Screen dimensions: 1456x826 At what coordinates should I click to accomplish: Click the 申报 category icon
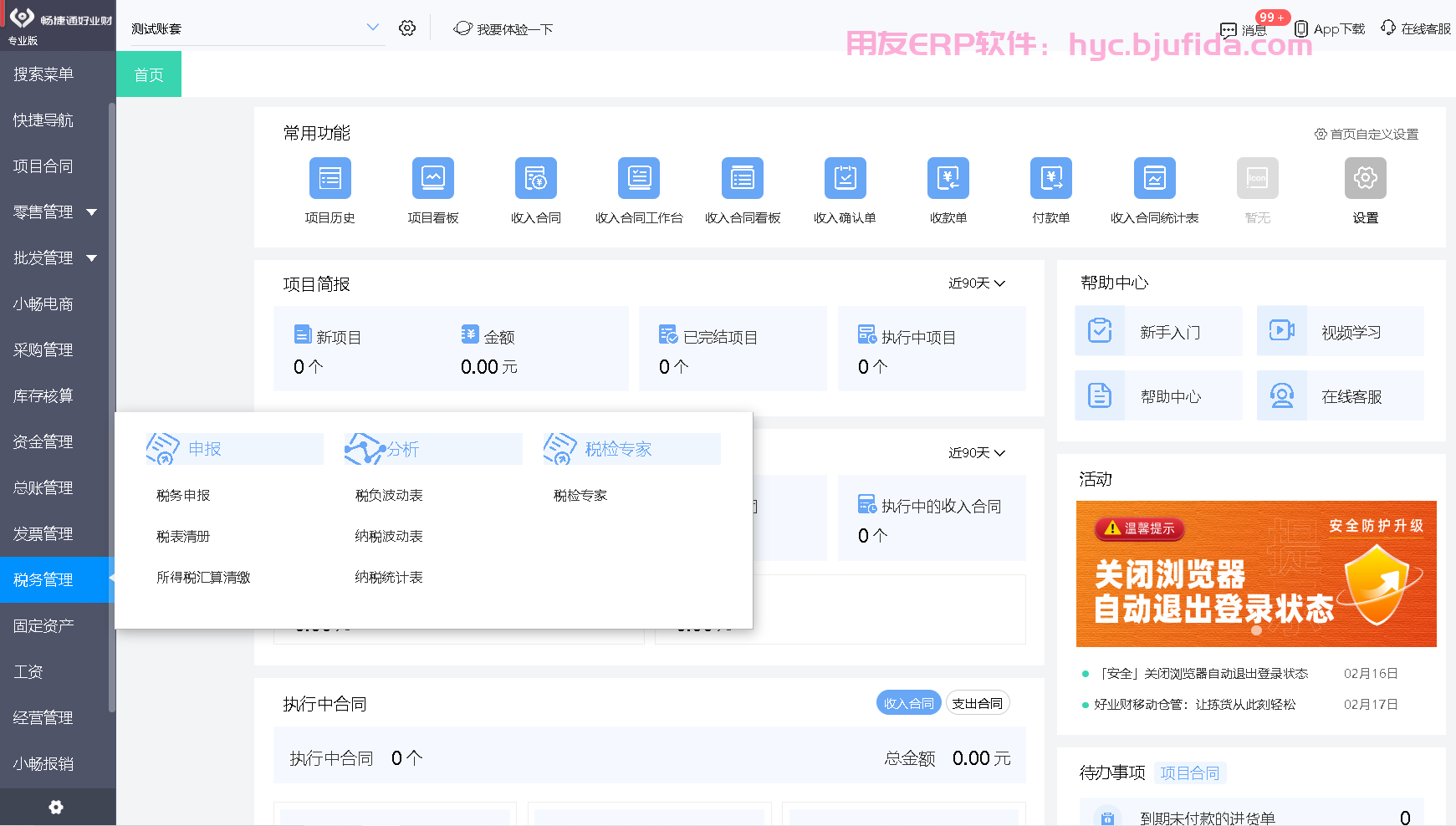tap(163, 449)
